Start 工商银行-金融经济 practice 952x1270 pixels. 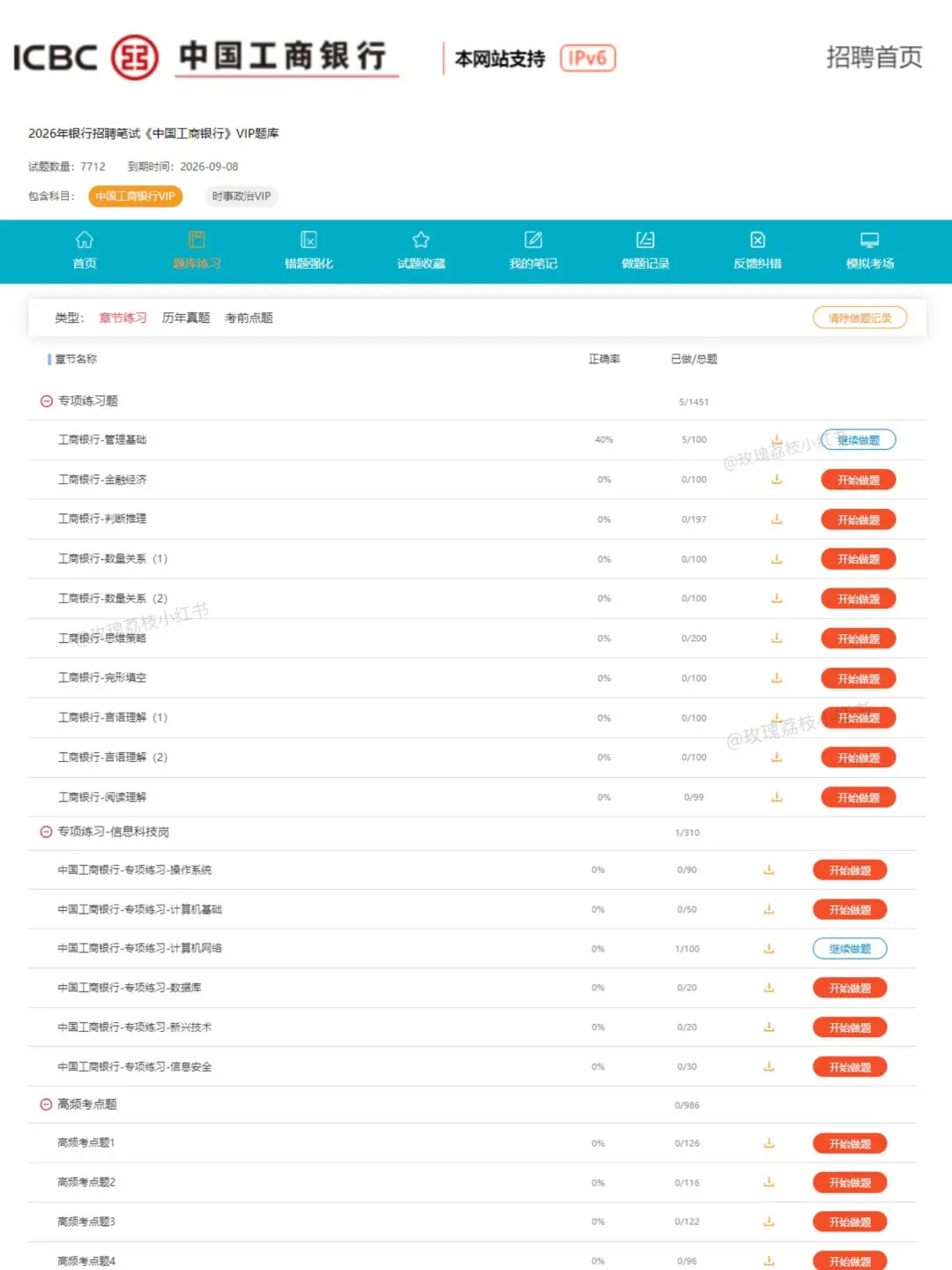[859, 480]
